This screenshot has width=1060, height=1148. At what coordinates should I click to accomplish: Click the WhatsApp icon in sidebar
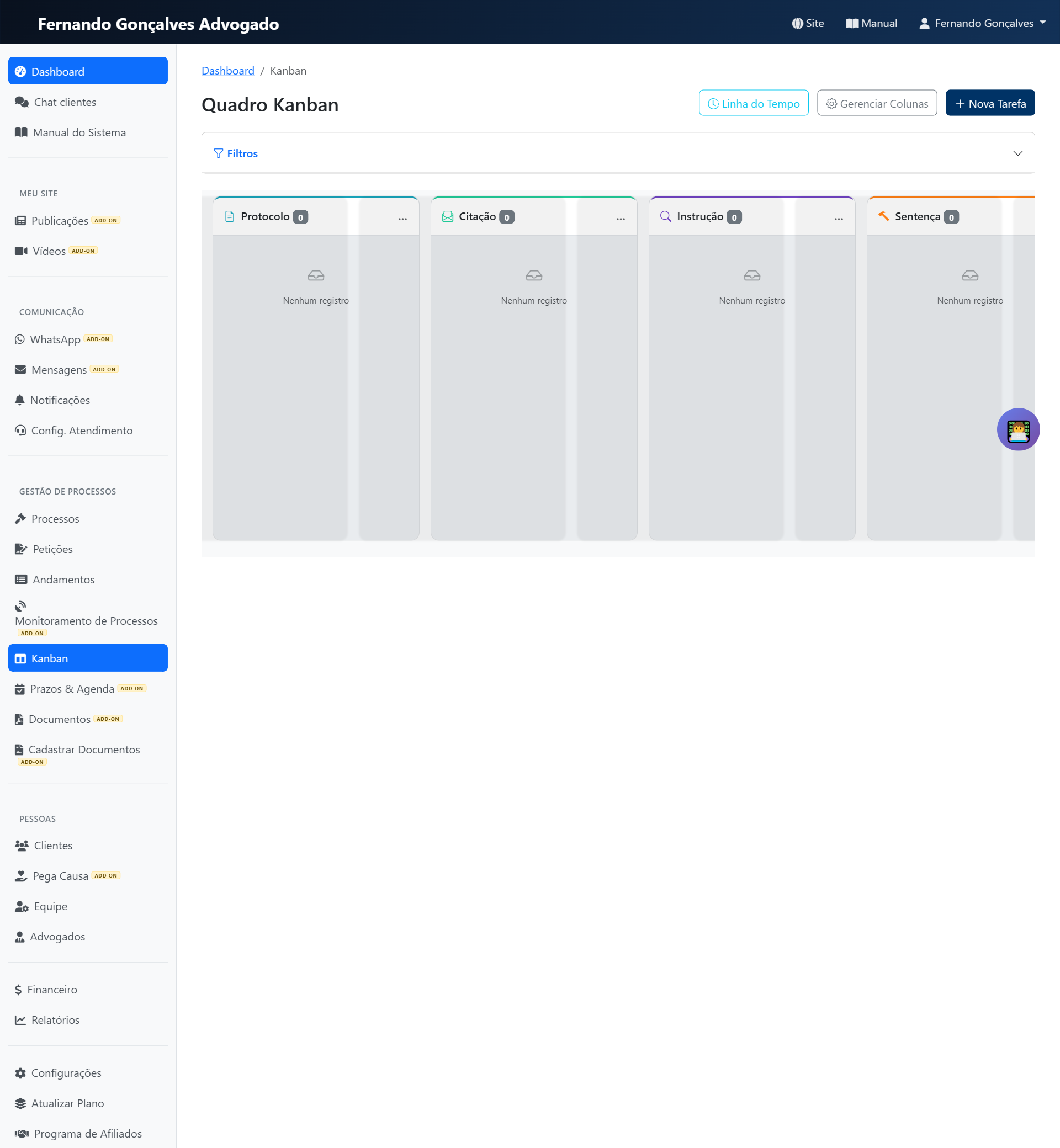(19, 339)
